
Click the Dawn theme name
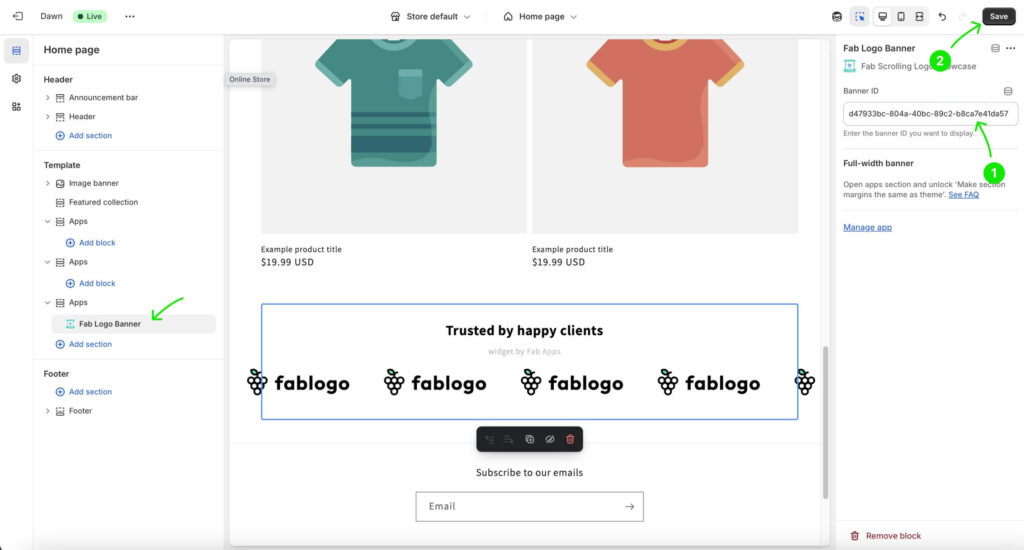(51, 16)
